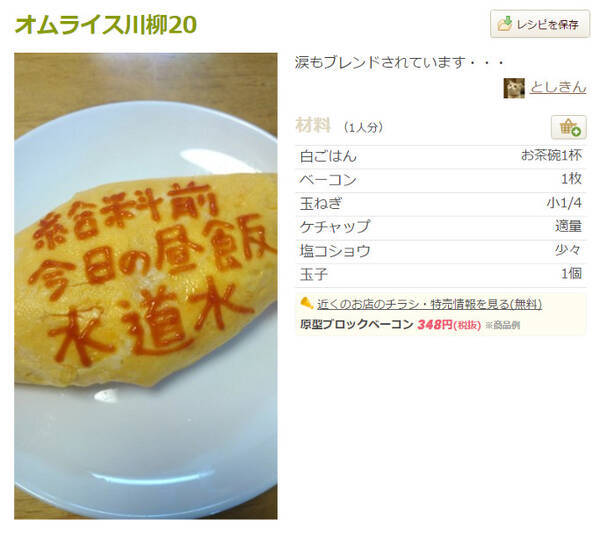The image size is (600, 533).
Task: Select the 塩コショウ ingredient row
Action: click(441, 252)
